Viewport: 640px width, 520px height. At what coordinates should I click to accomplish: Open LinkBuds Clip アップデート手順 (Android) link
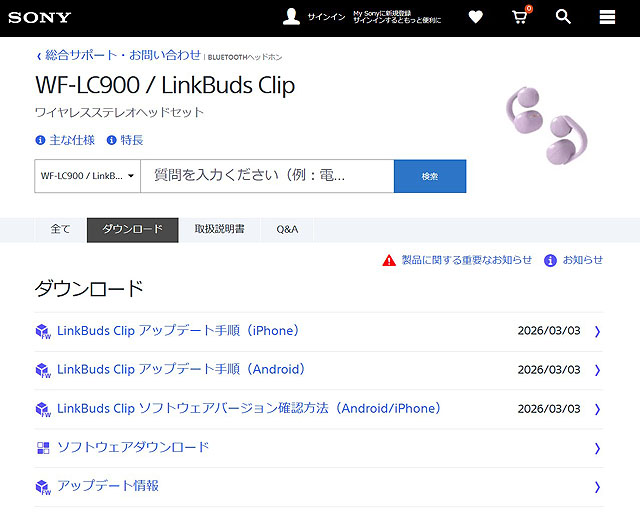[x=181, y=370]
